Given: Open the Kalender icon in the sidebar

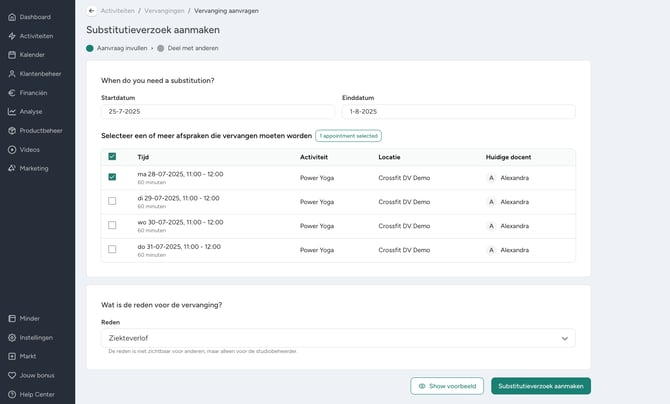Looking at the screenshot, I should coord(12,55).
